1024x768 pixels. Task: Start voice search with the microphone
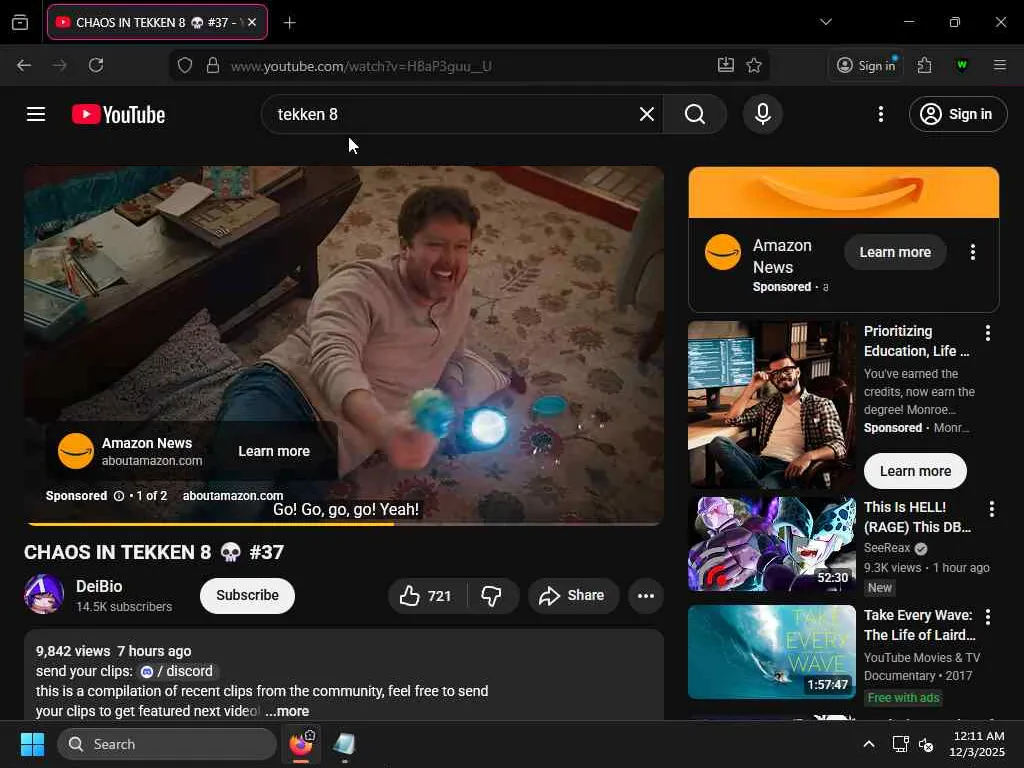[x=762, y=114]
